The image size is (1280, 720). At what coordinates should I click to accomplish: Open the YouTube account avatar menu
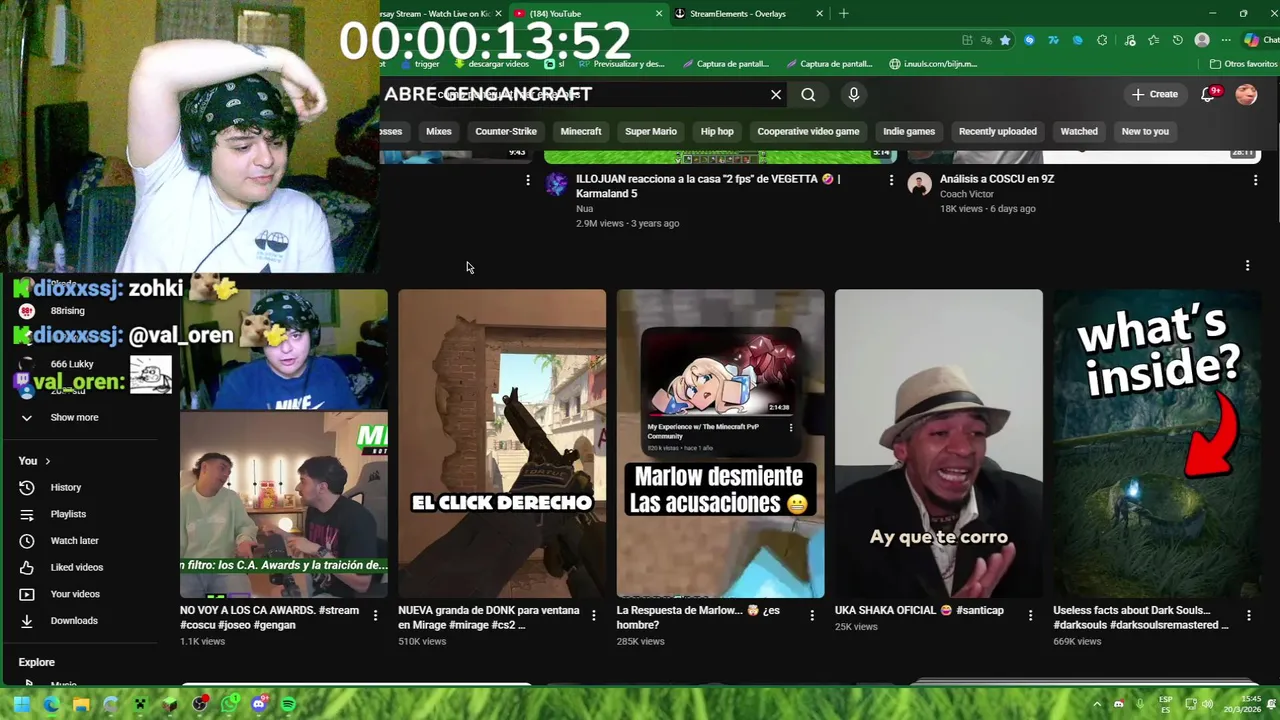(1246, 94)
